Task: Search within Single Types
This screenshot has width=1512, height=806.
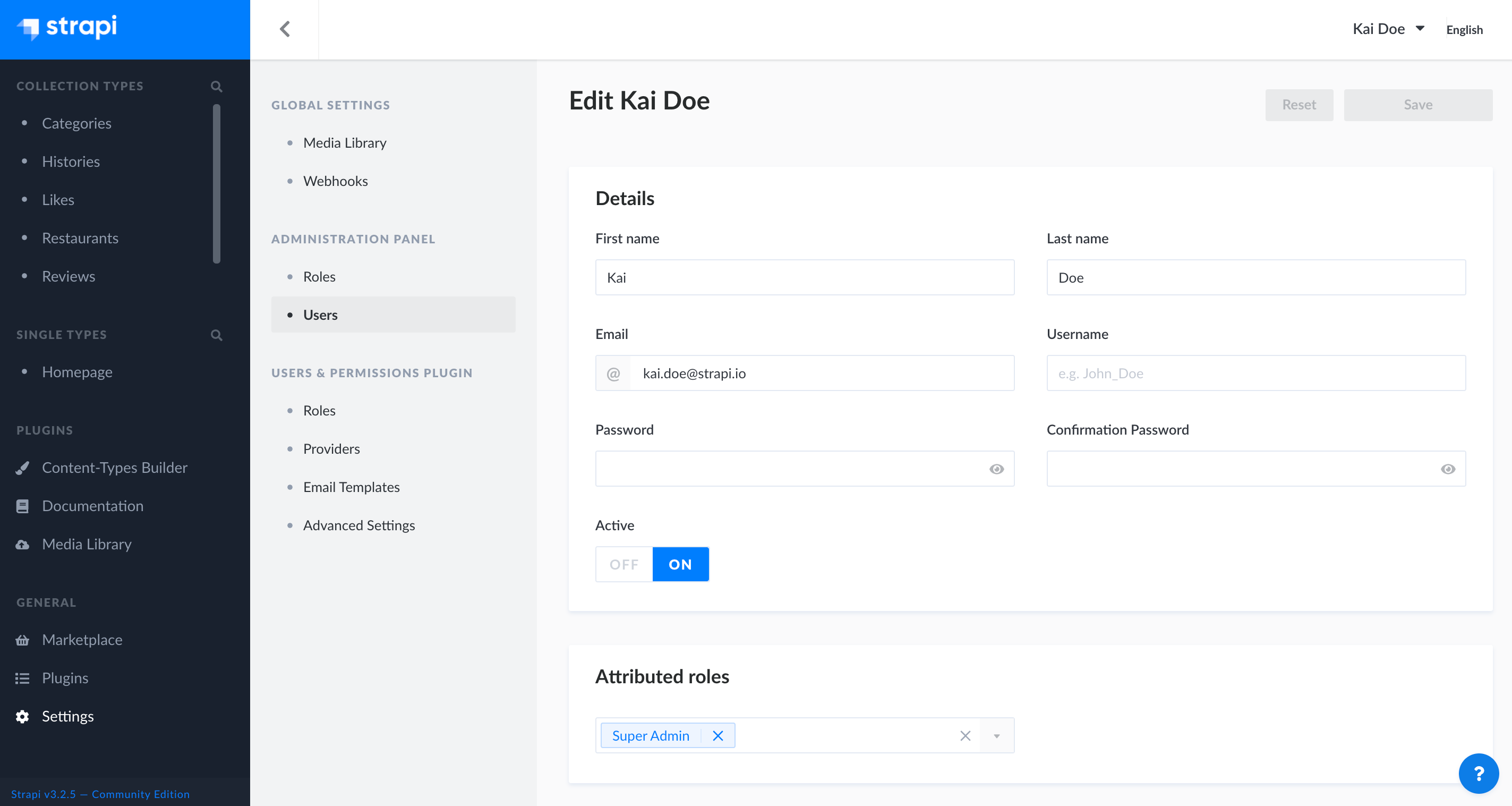Action: tap(216, 335)
